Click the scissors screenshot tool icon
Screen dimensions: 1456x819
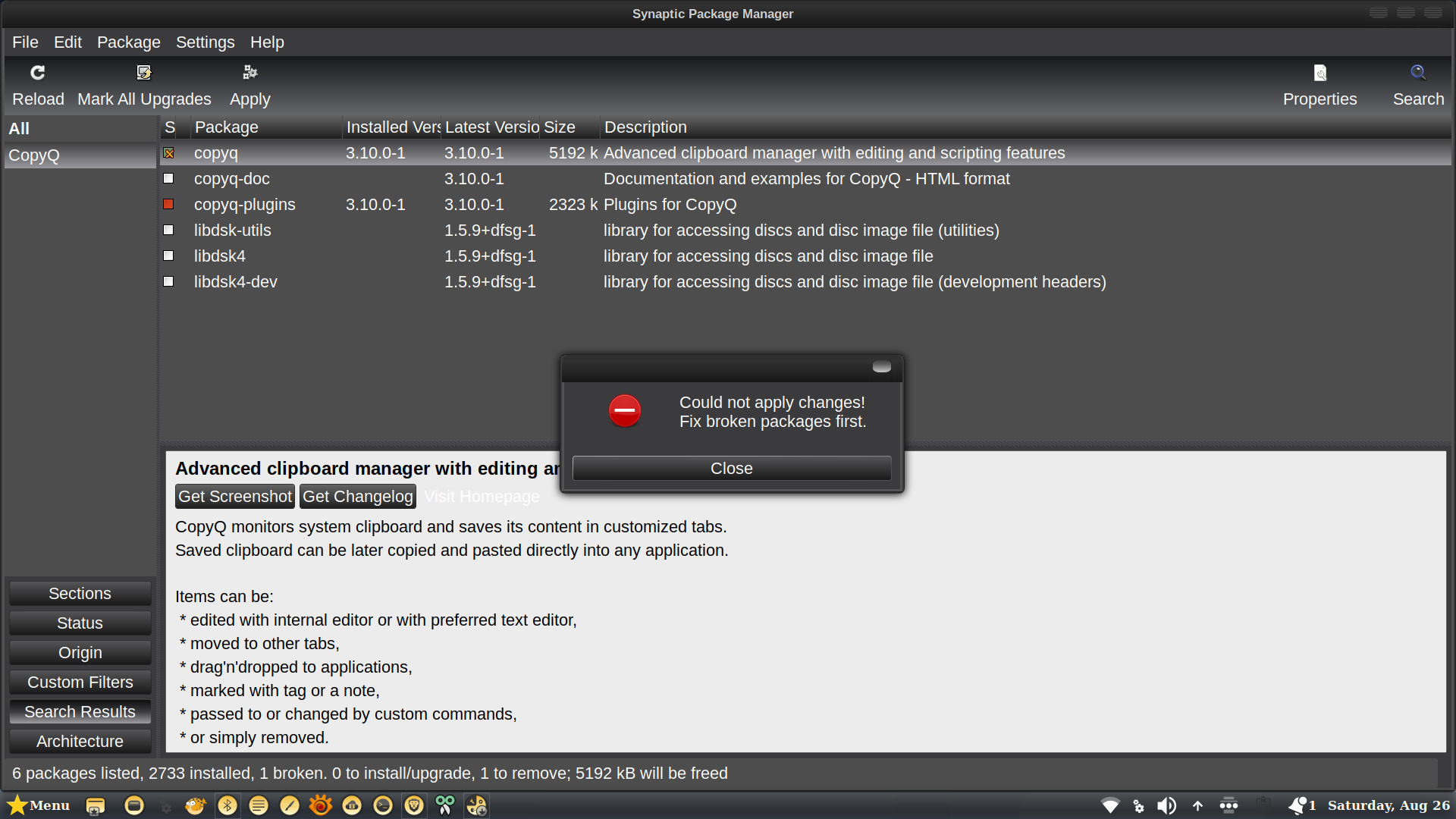(445, 805)
